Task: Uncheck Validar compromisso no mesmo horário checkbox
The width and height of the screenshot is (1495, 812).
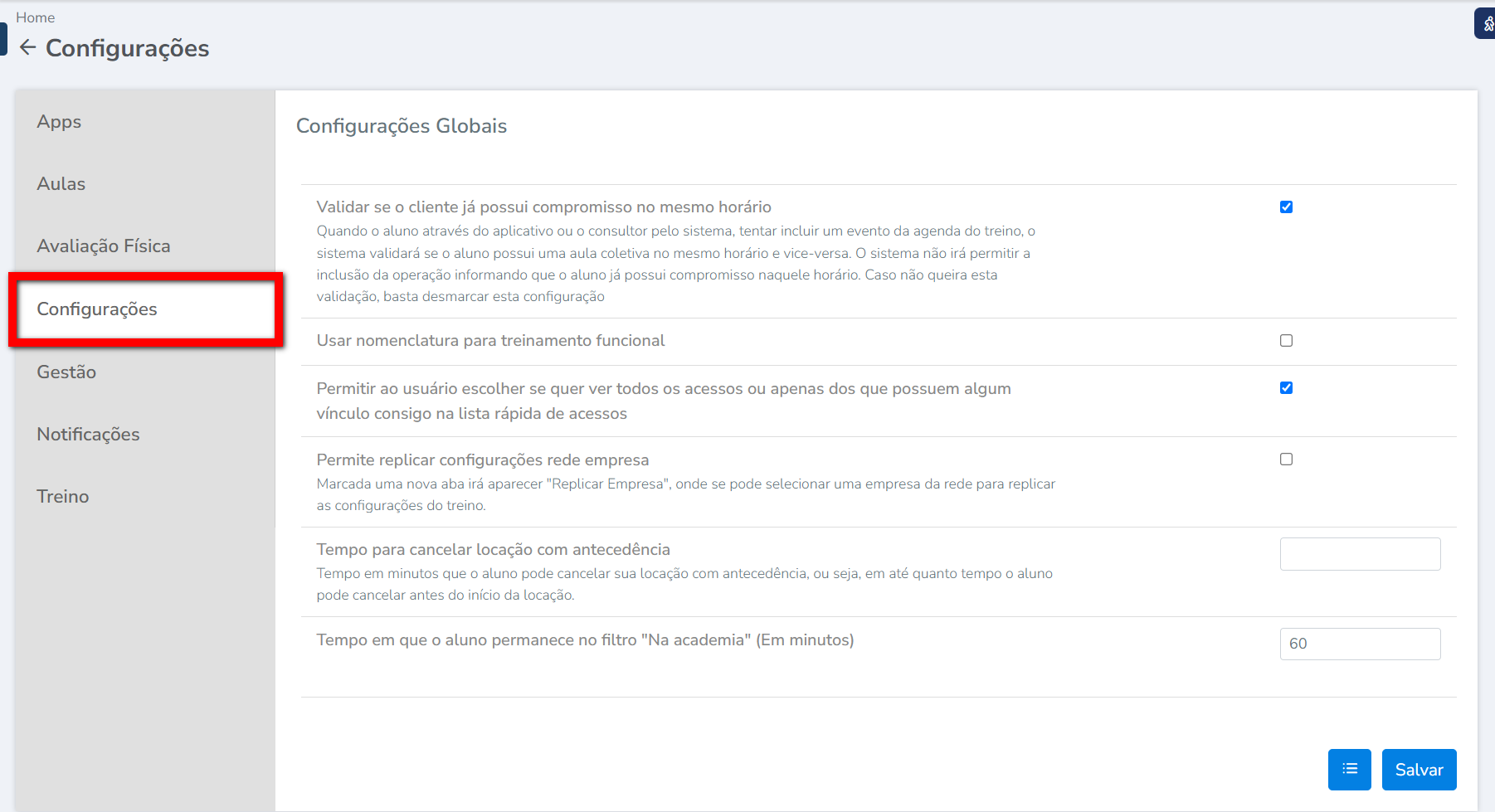Action: (1286, 207)
